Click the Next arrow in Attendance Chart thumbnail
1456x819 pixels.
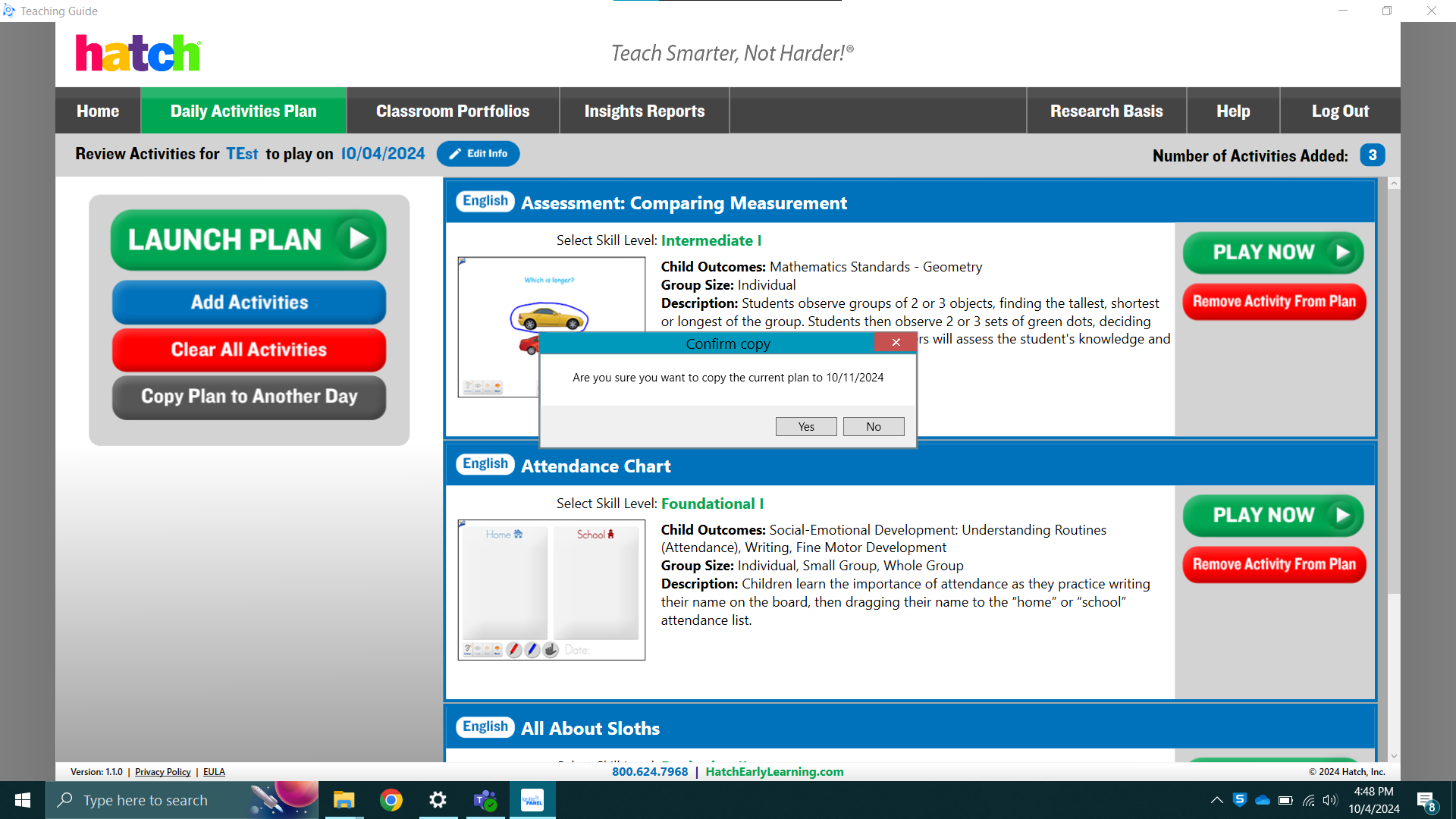click(x=497, y=650)
